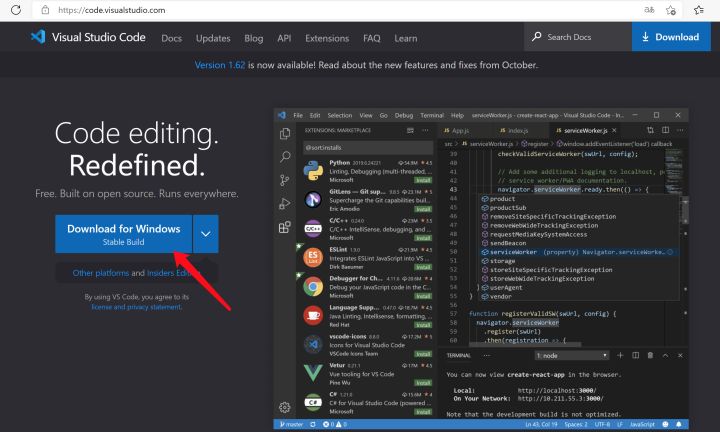This screenshot has width=720, height=432.
Task: Click the Manage gear icon at the bottom of the sidebar
Action: click(285, 407)
